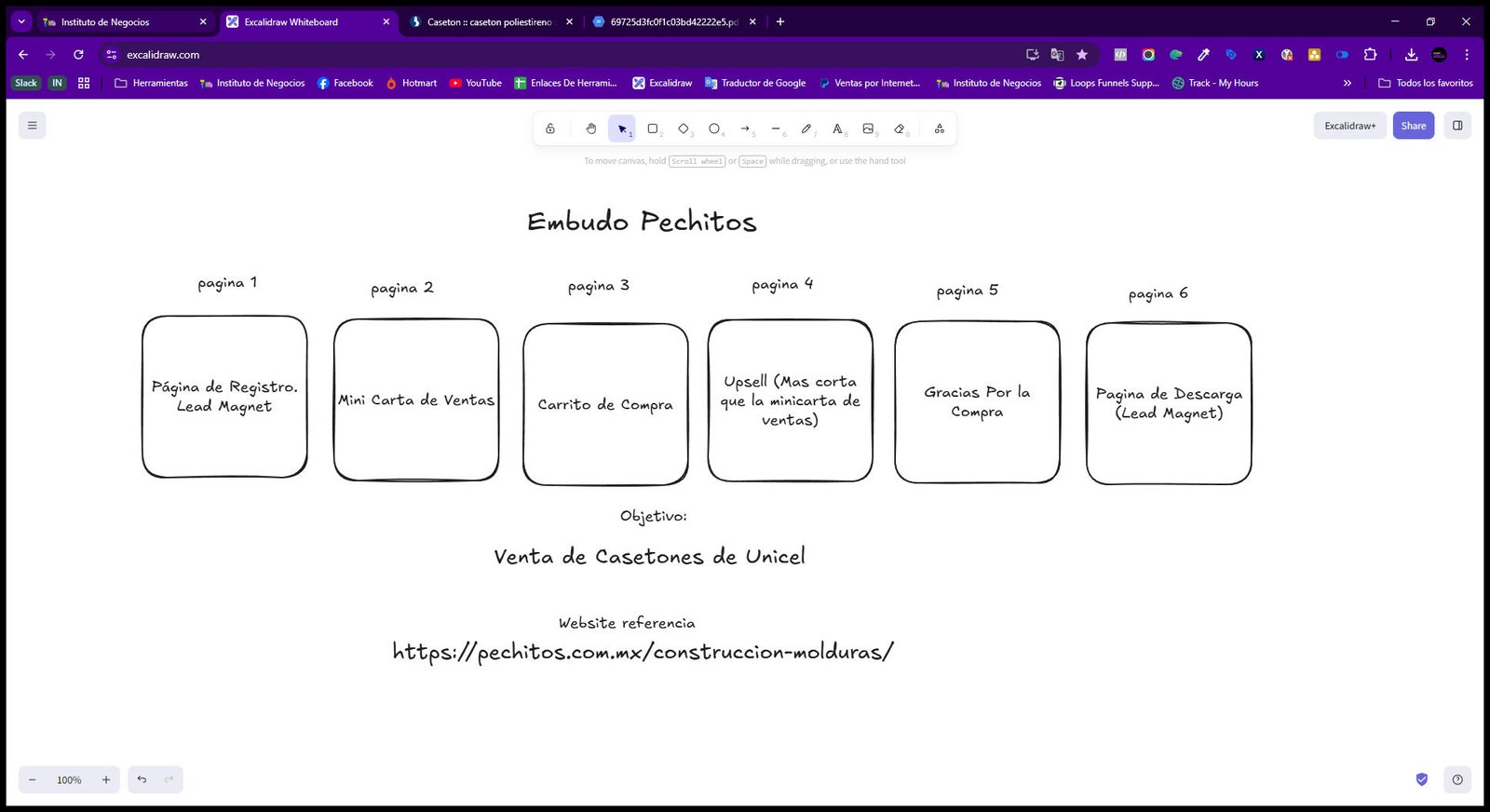The height and width of the screenshot is (812, 1490).
Task: Select the Text tool
Action: [837, 129]
